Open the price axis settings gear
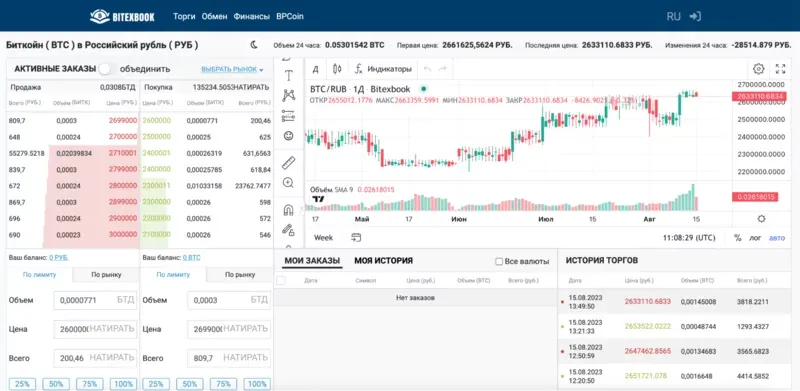Screen dimensions: 800x391 (x=761, y=218)
